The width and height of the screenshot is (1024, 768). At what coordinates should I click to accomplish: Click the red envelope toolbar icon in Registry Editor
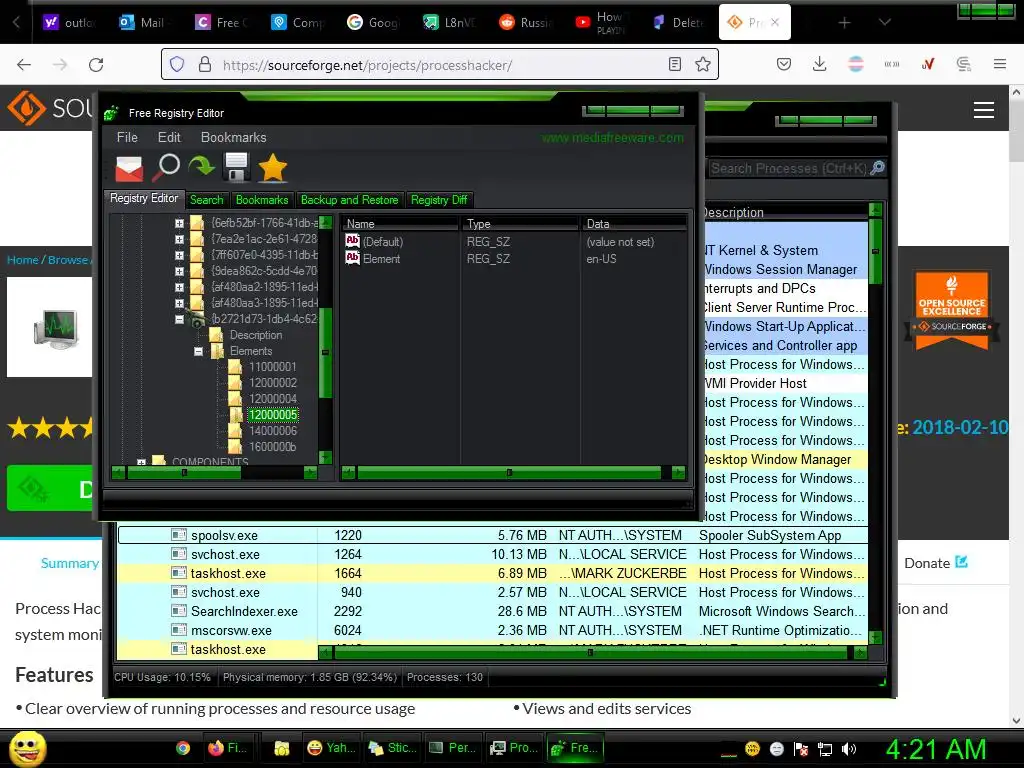pyautogui.click(x=129, y=168)
